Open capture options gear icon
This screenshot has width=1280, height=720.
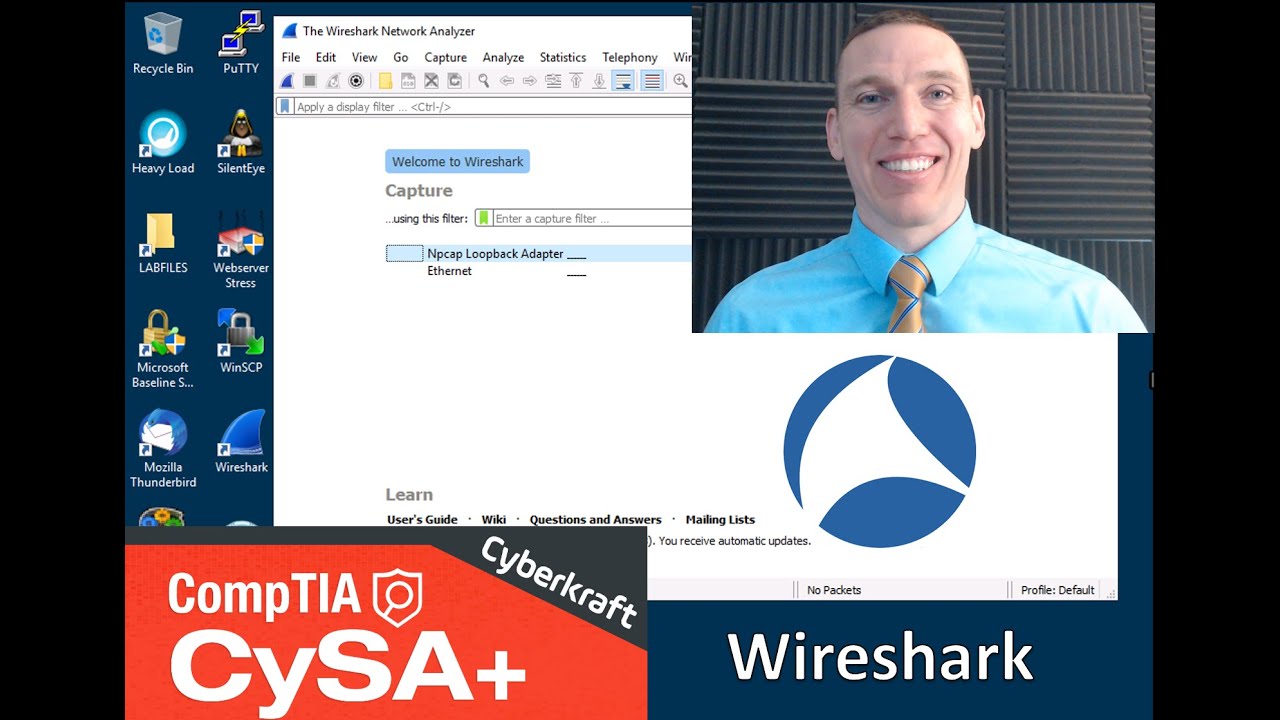click(356, 81)
